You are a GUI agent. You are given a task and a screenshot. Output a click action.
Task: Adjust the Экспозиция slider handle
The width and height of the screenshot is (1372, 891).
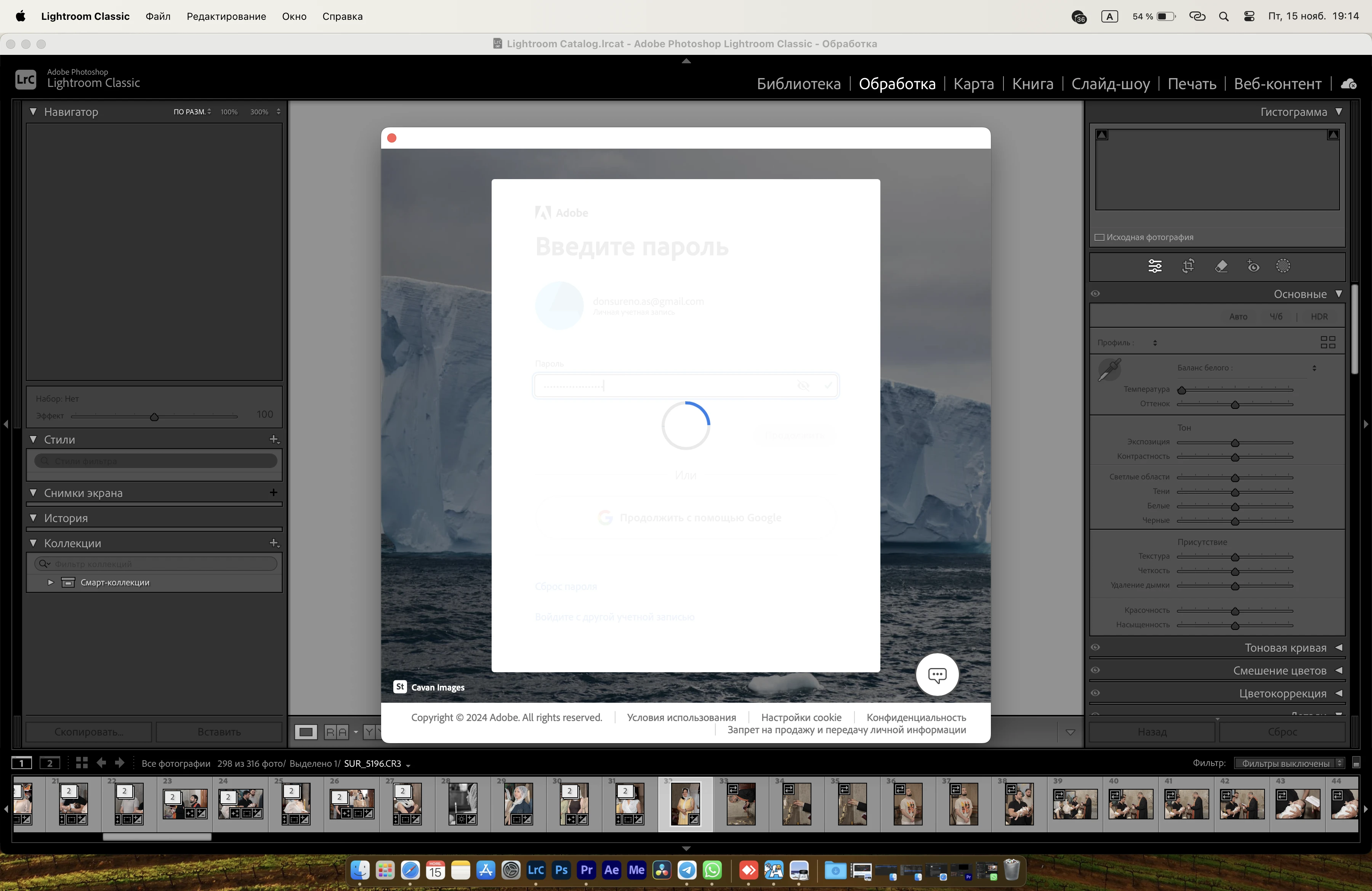point(1235,443)
